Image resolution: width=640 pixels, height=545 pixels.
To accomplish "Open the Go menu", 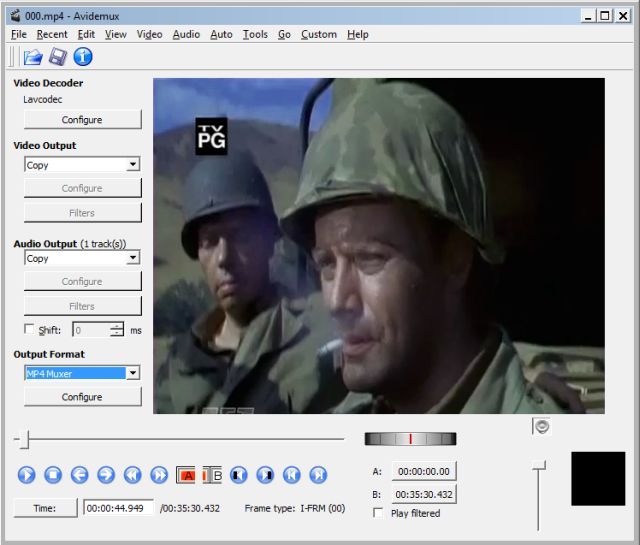I will (284, 34).
